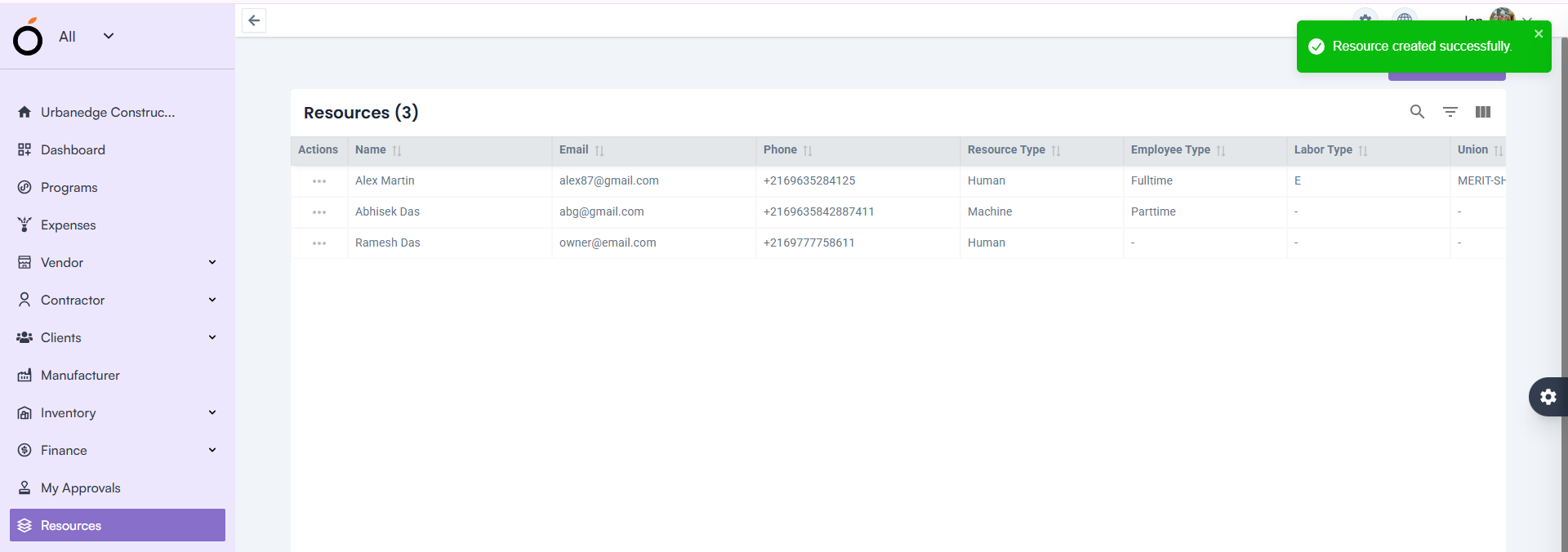1568x552 pixels.
Task: Click the Clients group icon
Action: coord(24,337)
